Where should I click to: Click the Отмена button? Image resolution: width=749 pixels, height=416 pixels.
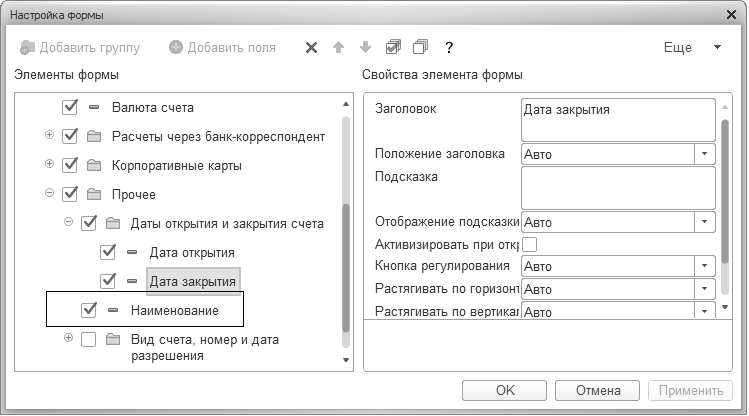coord(597,391)
